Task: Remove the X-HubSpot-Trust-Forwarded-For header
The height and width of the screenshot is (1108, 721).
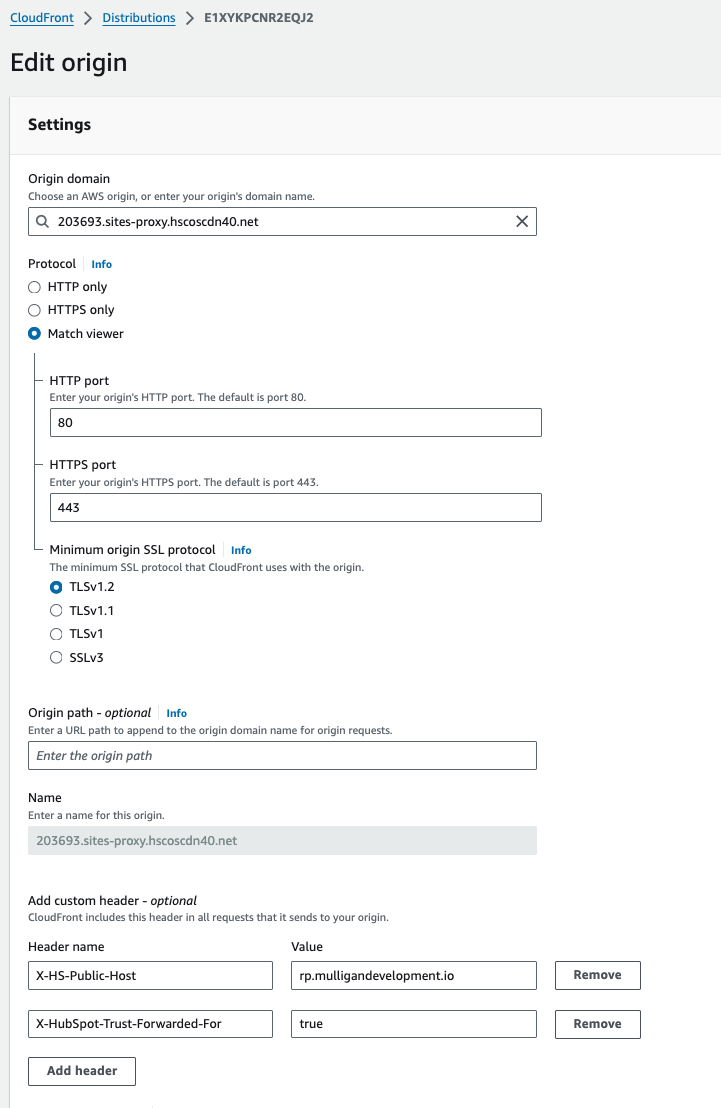Action: point(597,1024)
